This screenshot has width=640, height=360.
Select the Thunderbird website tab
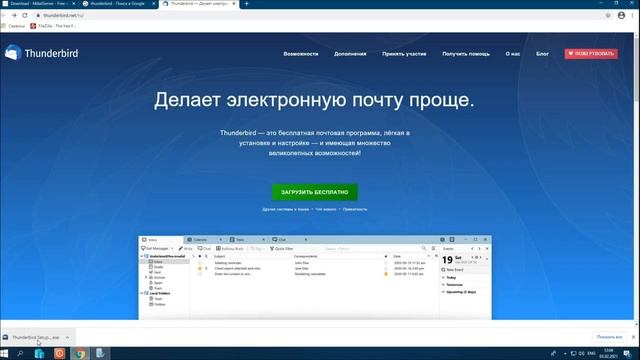pos(199,4)
